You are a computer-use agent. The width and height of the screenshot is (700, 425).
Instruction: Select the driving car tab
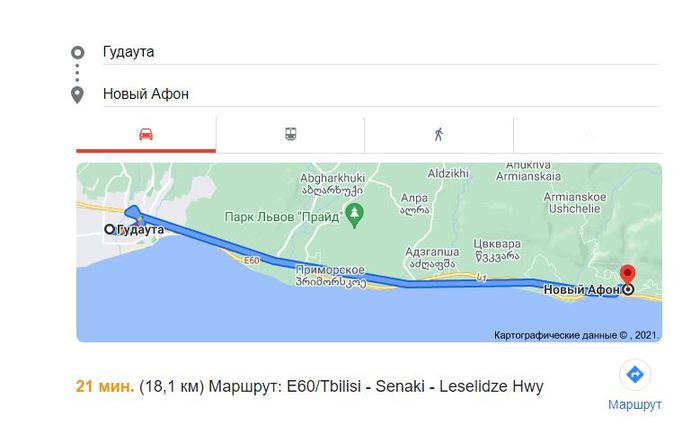tap(146, 135)
